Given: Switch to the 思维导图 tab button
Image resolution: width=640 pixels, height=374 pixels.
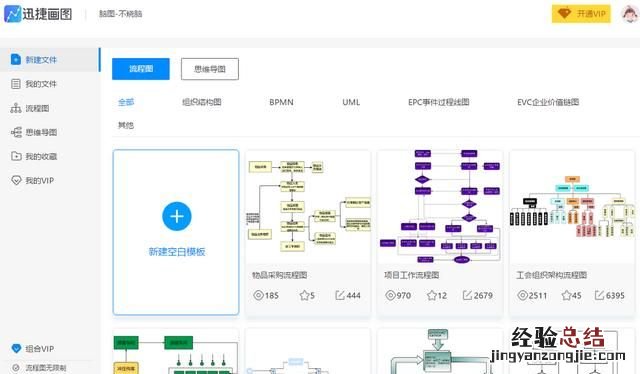Looking at the screenshot, I should coord(210,69).
